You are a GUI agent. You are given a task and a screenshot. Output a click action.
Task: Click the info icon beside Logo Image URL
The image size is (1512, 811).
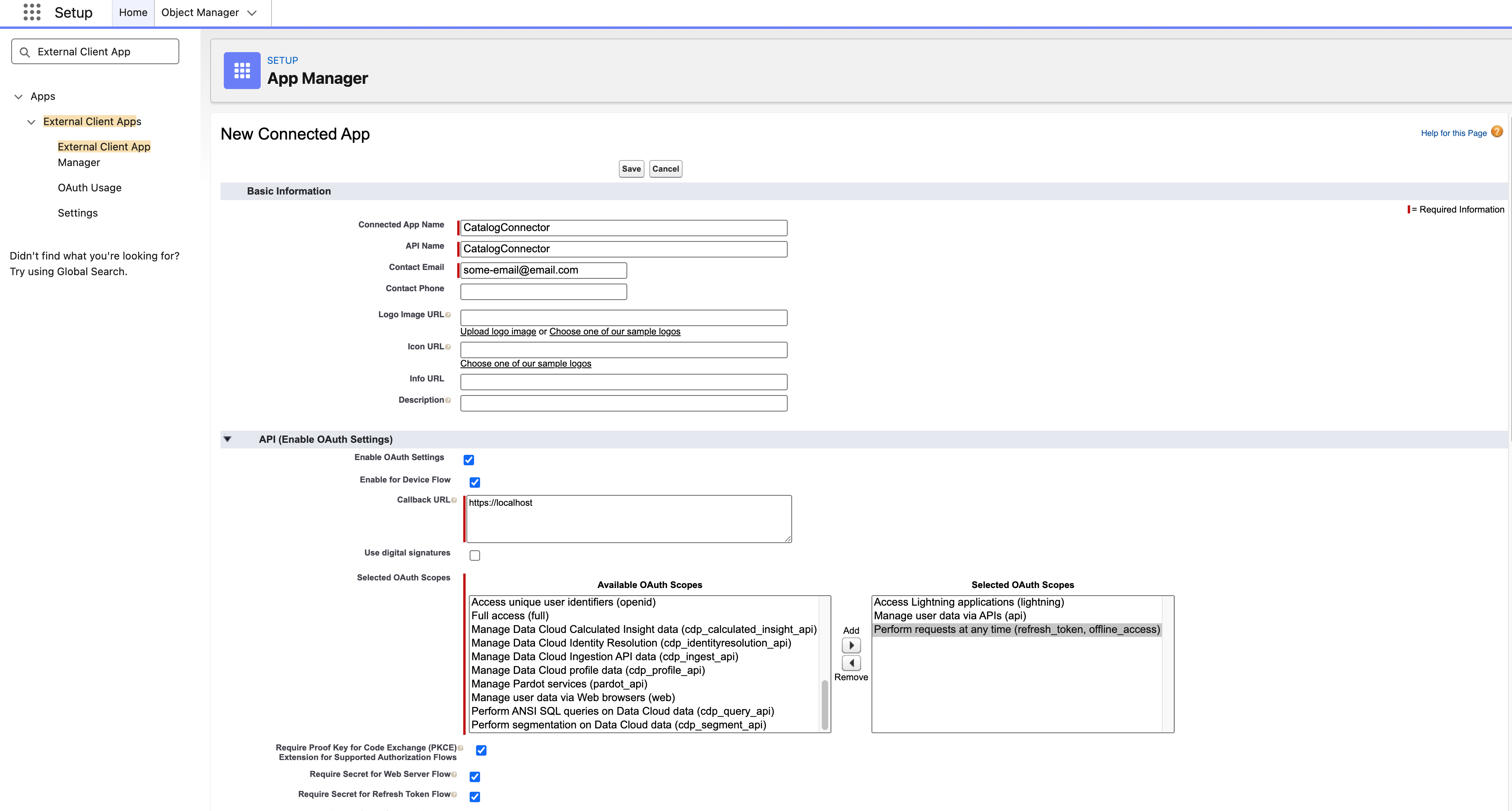point(448,314)
